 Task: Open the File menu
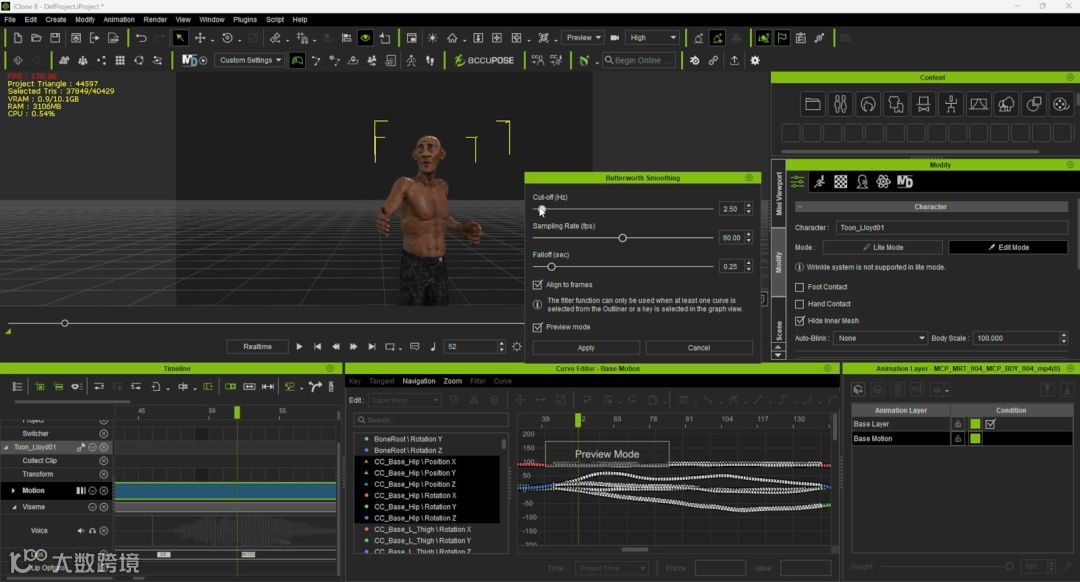click(x=10, y=19)
